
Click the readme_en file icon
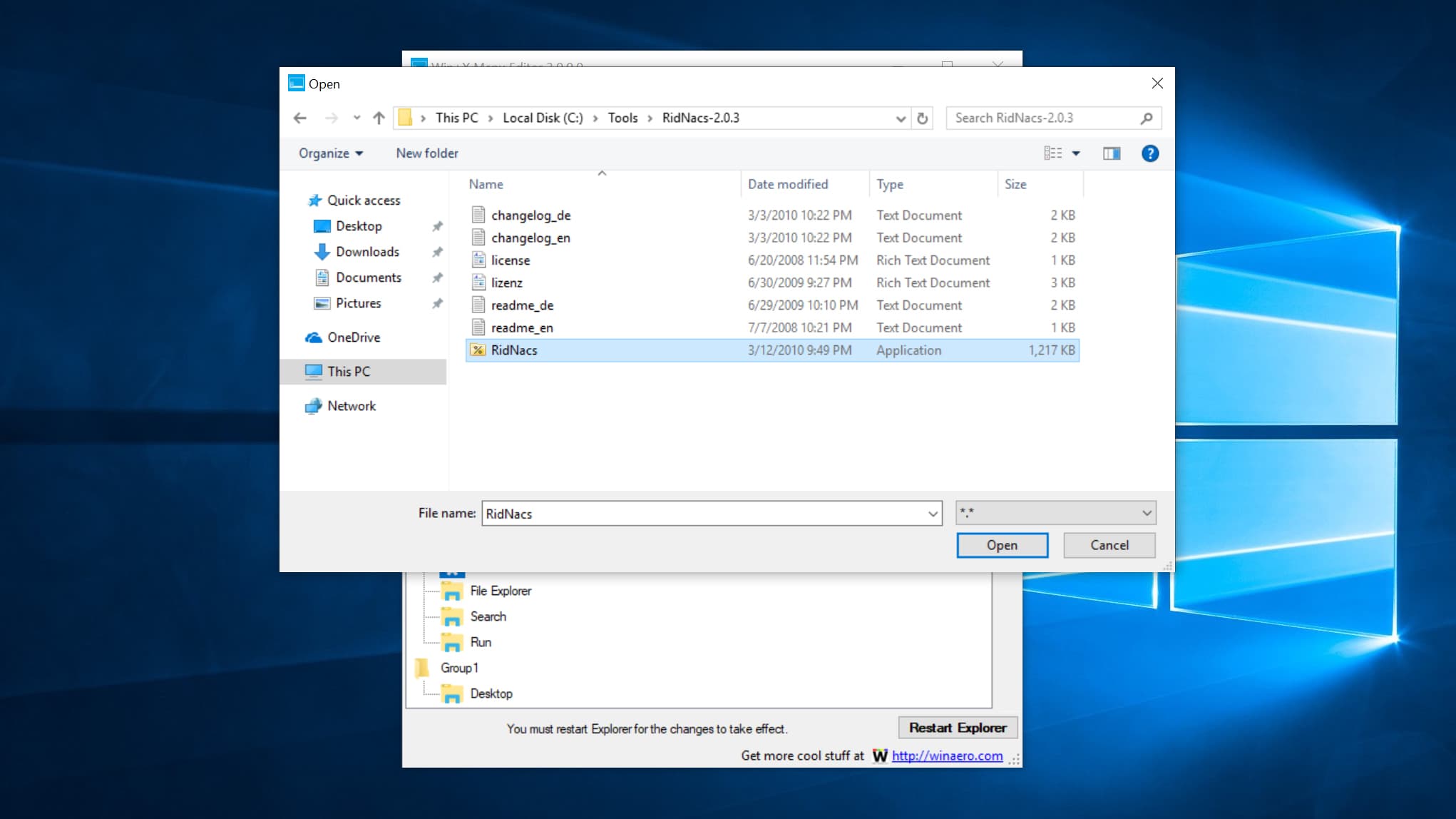(478, 327)
